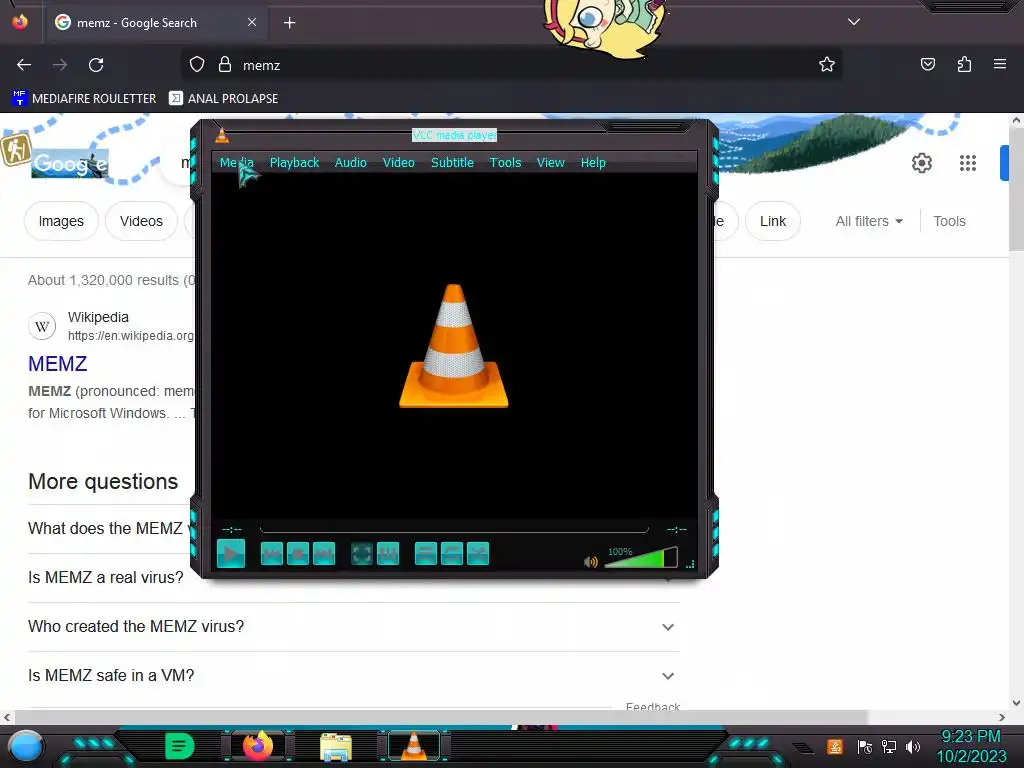
Task: Open Action Center flag tray icon
Action: (865, 746)
